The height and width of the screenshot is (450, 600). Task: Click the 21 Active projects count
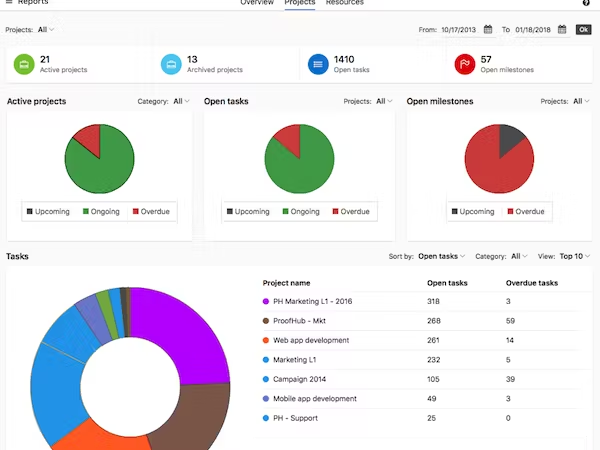(45, 59)
